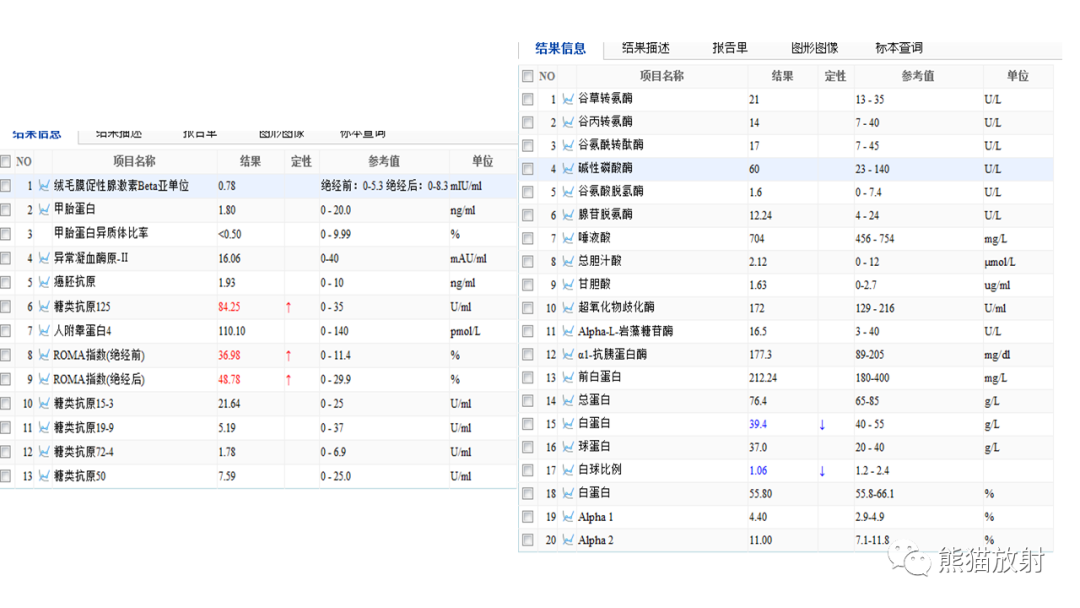The width and height of the screenshot is (1080, 608).
Task: Open trend chart icon for 糖类抗原125
Action: point(44,306)
